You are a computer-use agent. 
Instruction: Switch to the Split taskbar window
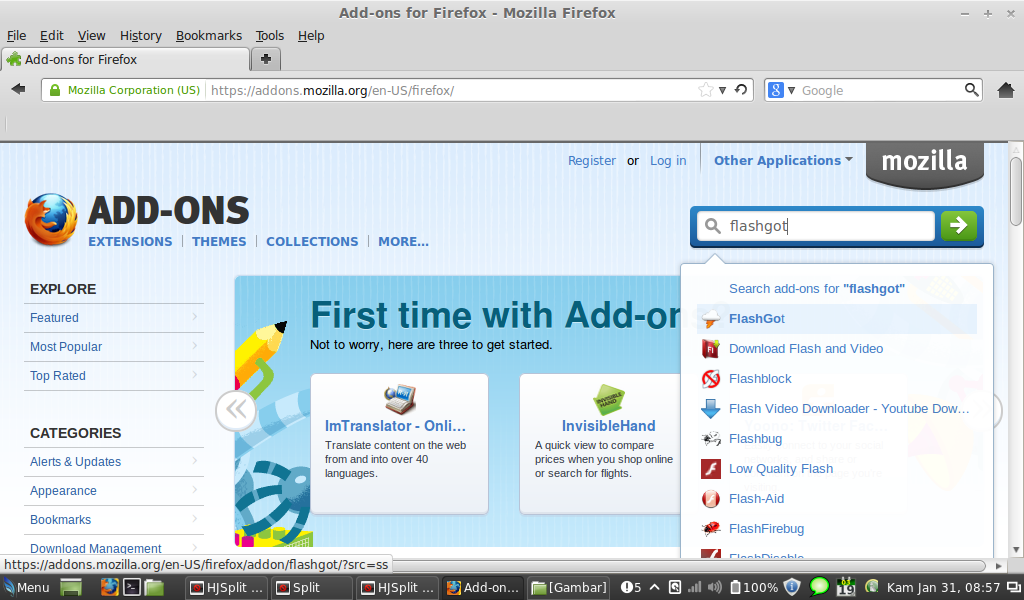[312, 588]
